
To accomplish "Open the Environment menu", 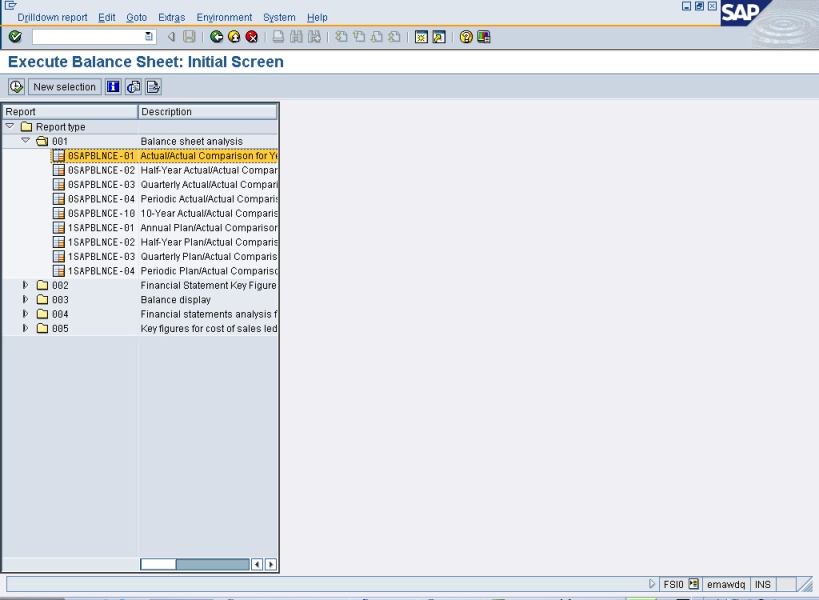I will click(224, 18).
